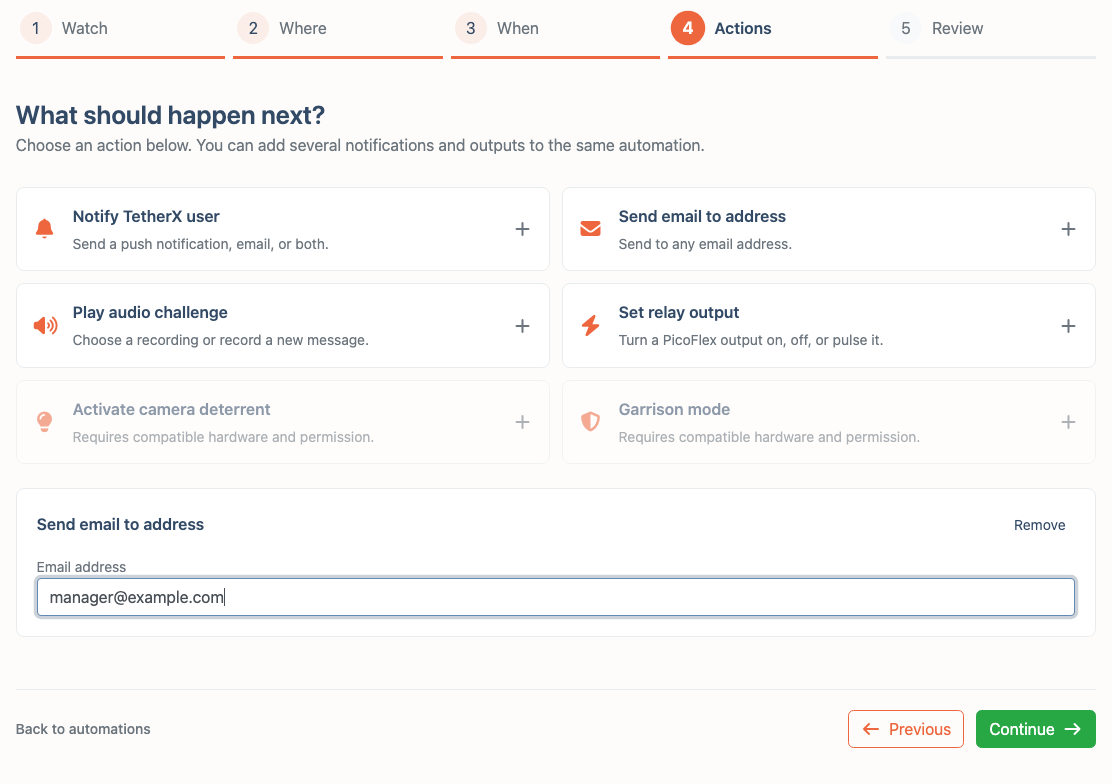Select the Set relay output title
This screenshot has height=784, width=1112.
[679, 313]
